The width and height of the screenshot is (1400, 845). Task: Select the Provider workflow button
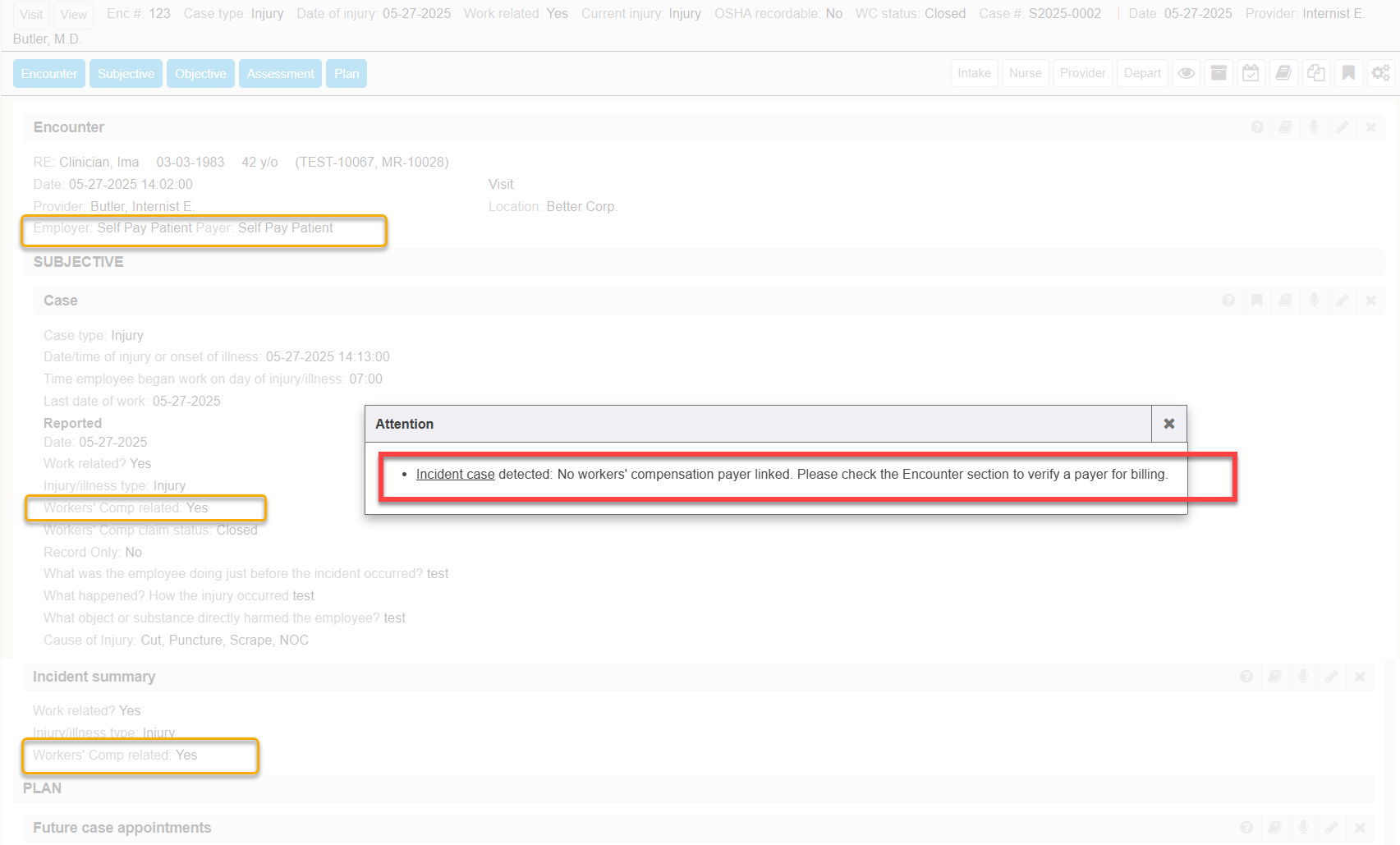pos(1082,73)
